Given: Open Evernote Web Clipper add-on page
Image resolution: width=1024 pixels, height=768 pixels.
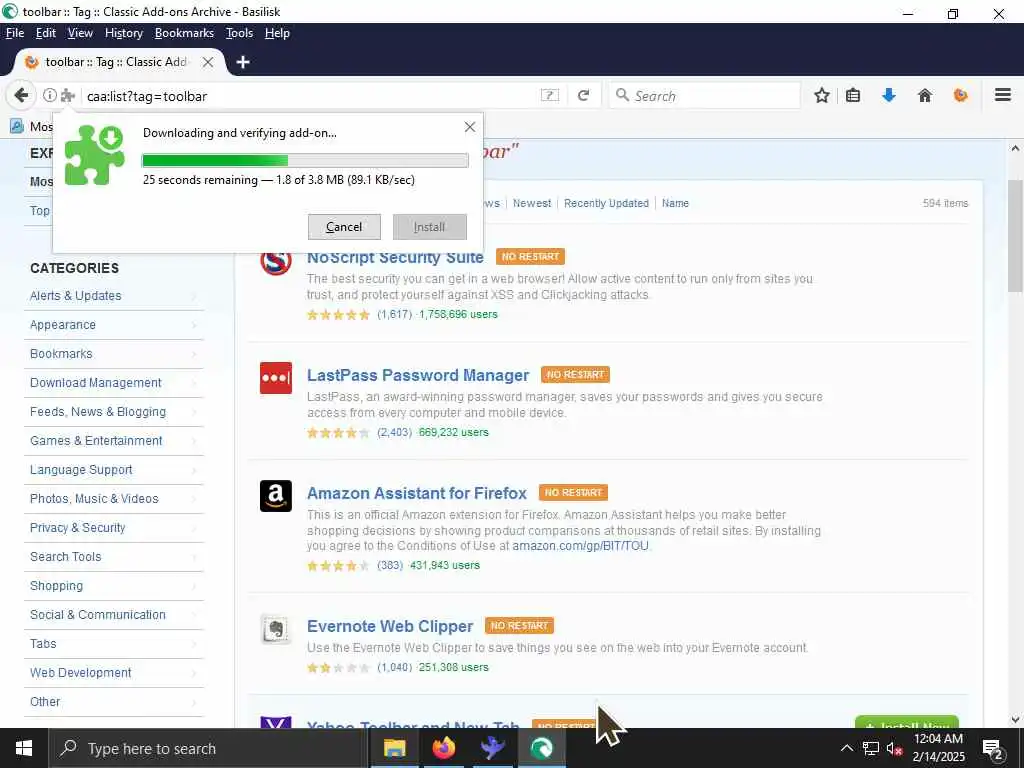Looking at the screenshot, I should pos(390,626).
